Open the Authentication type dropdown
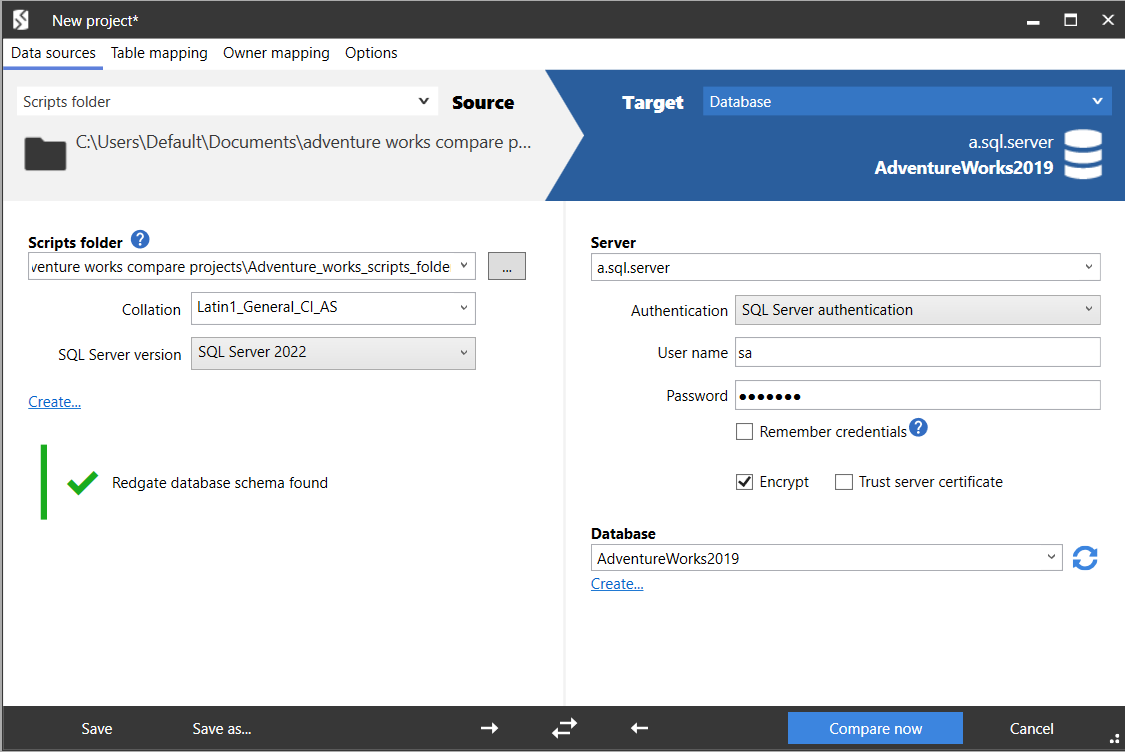Image resolution: width=1125 pixels, height=752 pixels. coord(917,310)
